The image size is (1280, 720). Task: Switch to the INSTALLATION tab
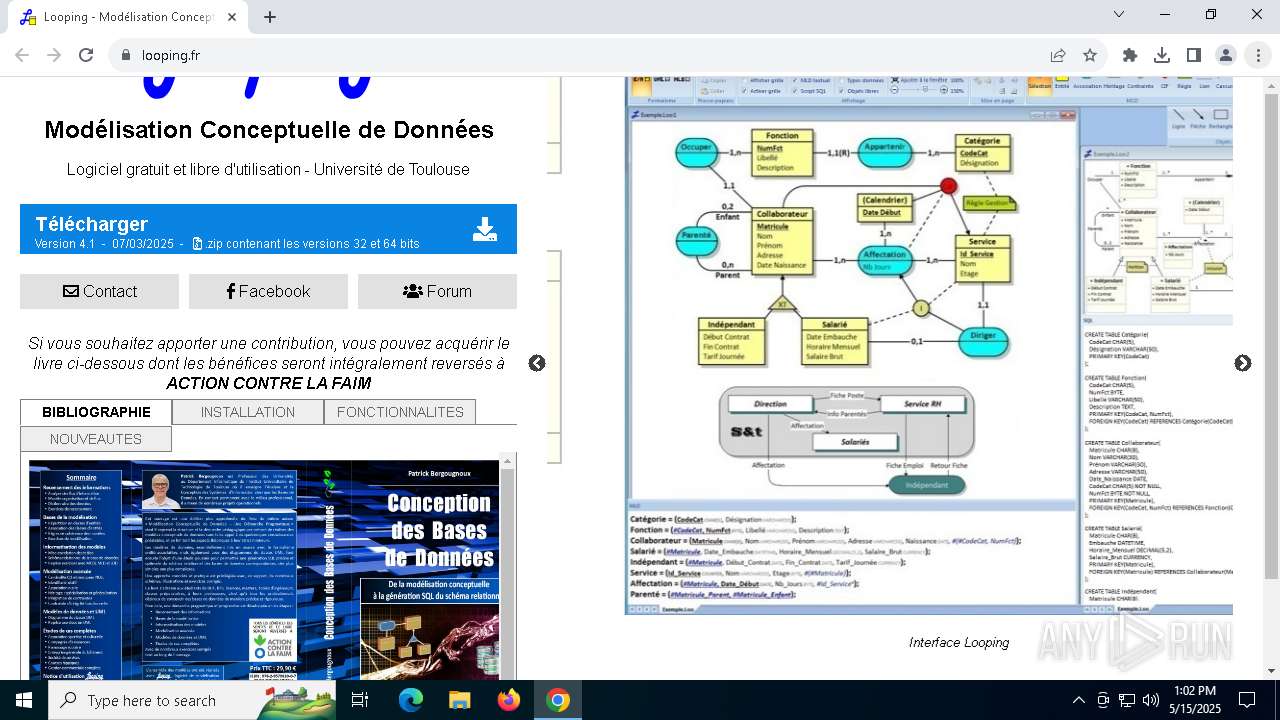point(248,412)
